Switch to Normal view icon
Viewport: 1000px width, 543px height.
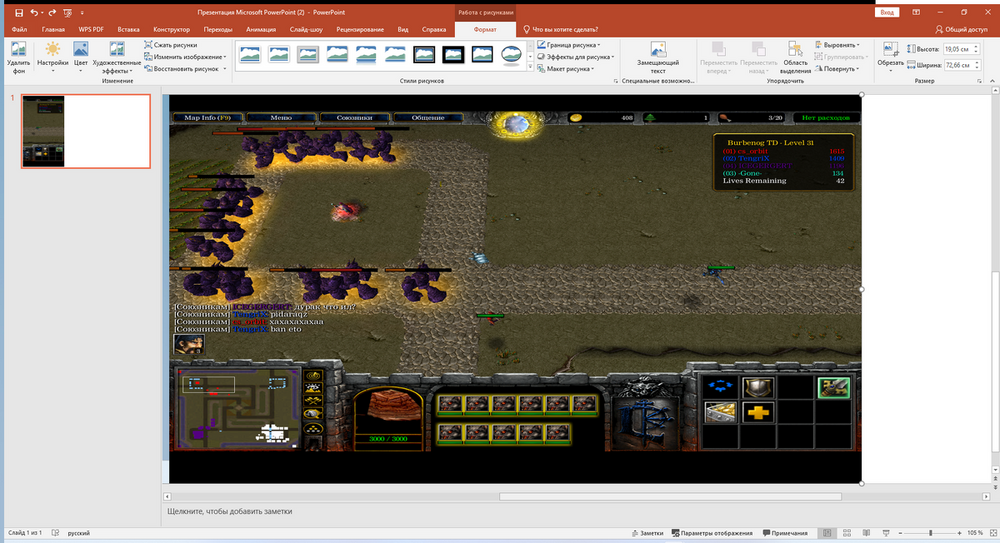[x=827, y=533]
